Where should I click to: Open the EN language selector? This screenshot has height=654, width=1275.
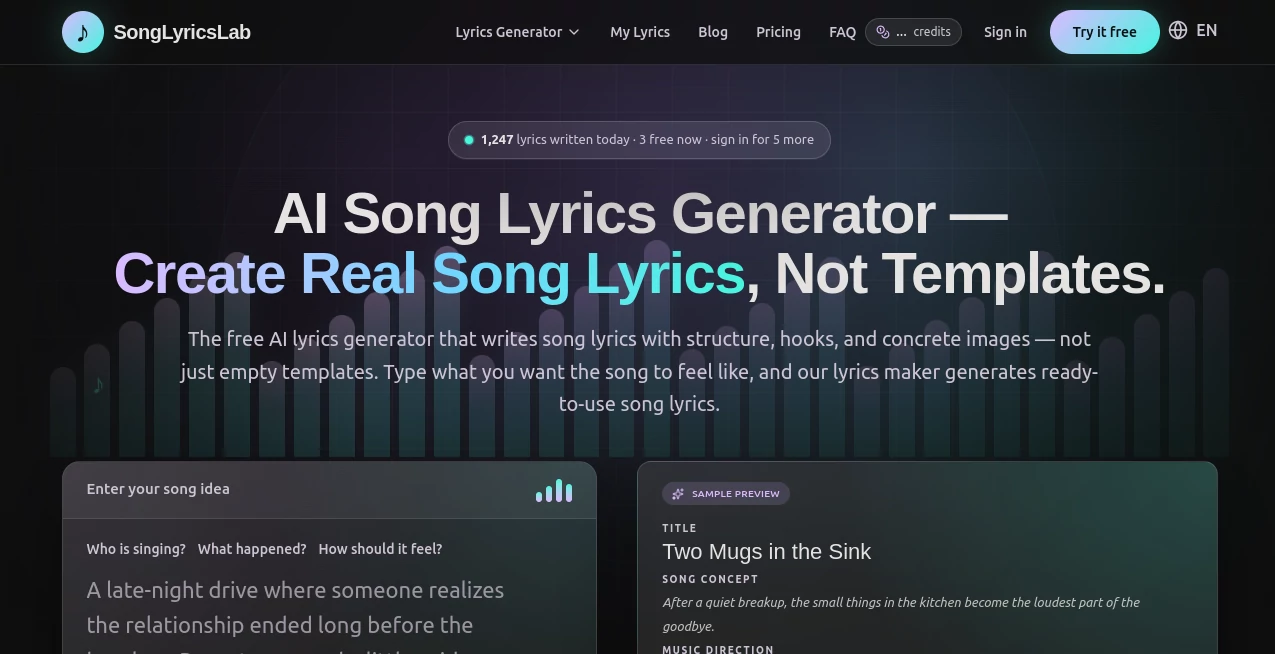[1207, 30]
